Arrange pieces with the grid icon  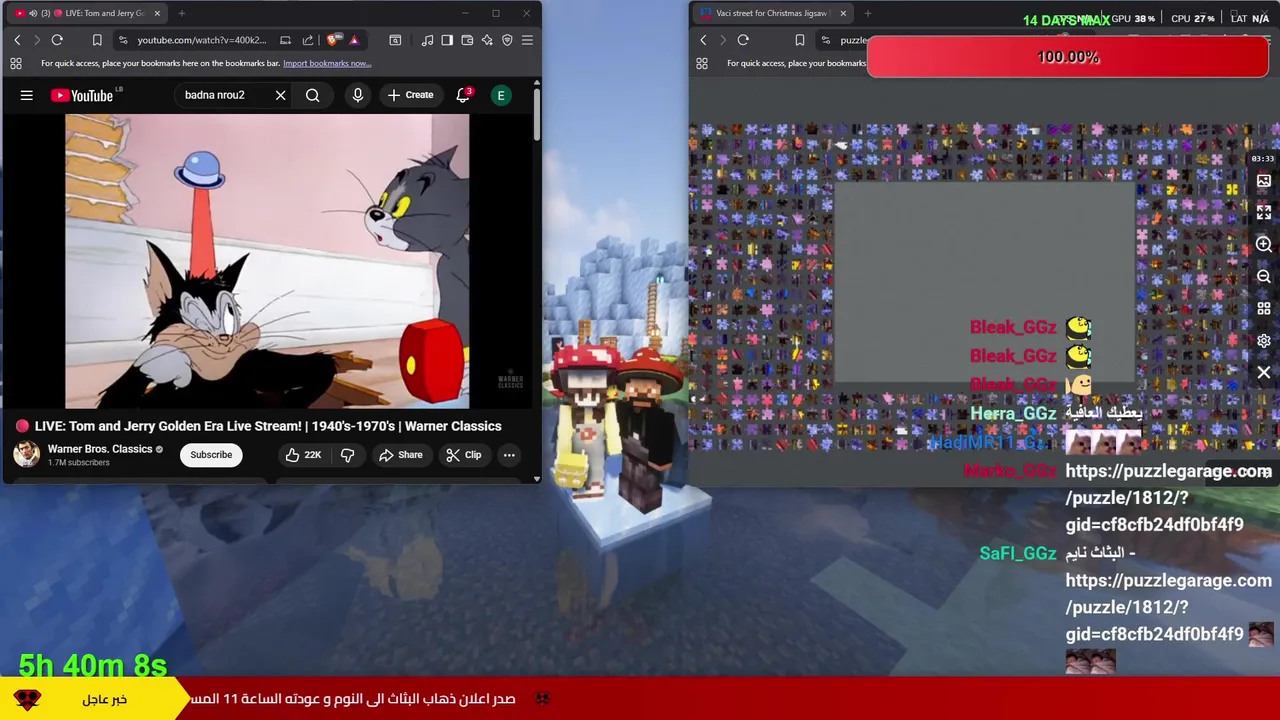coord(1264,309)
